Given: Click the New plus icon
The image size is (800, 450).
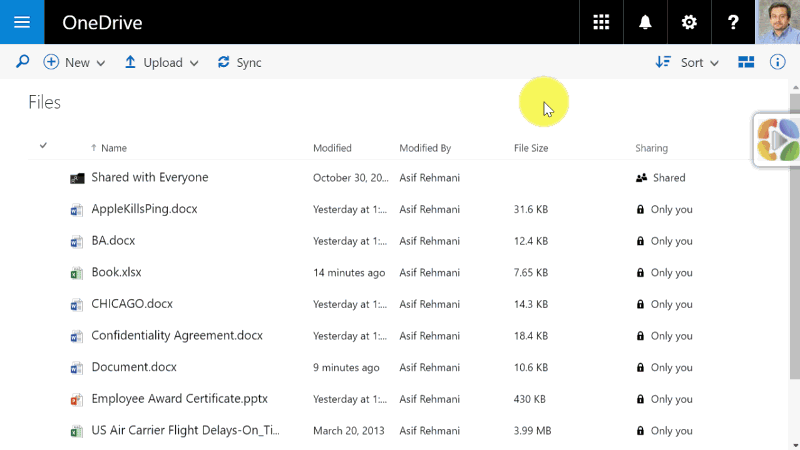Looking at the screenshot, I should point(51,62).
